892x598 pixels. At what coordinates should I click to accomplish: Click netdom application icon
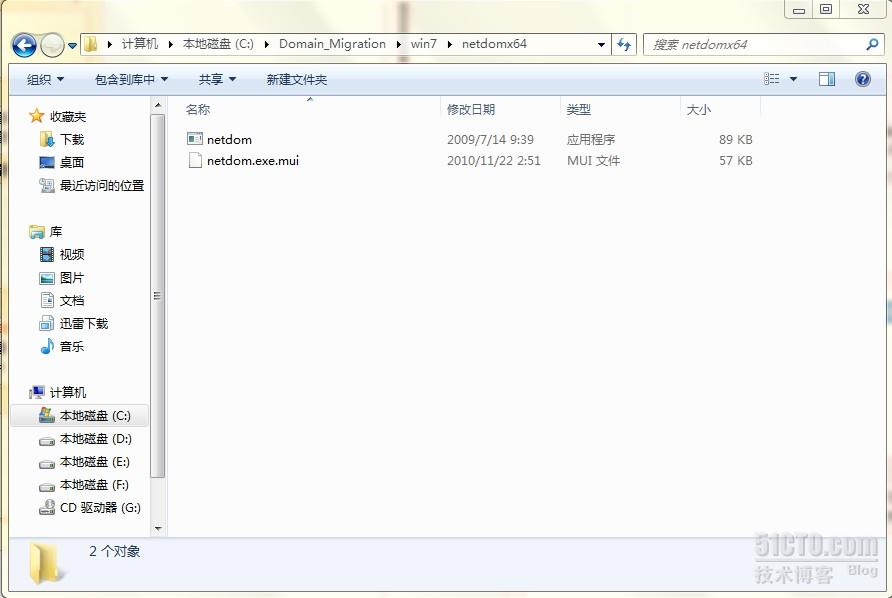click(195, 139)
